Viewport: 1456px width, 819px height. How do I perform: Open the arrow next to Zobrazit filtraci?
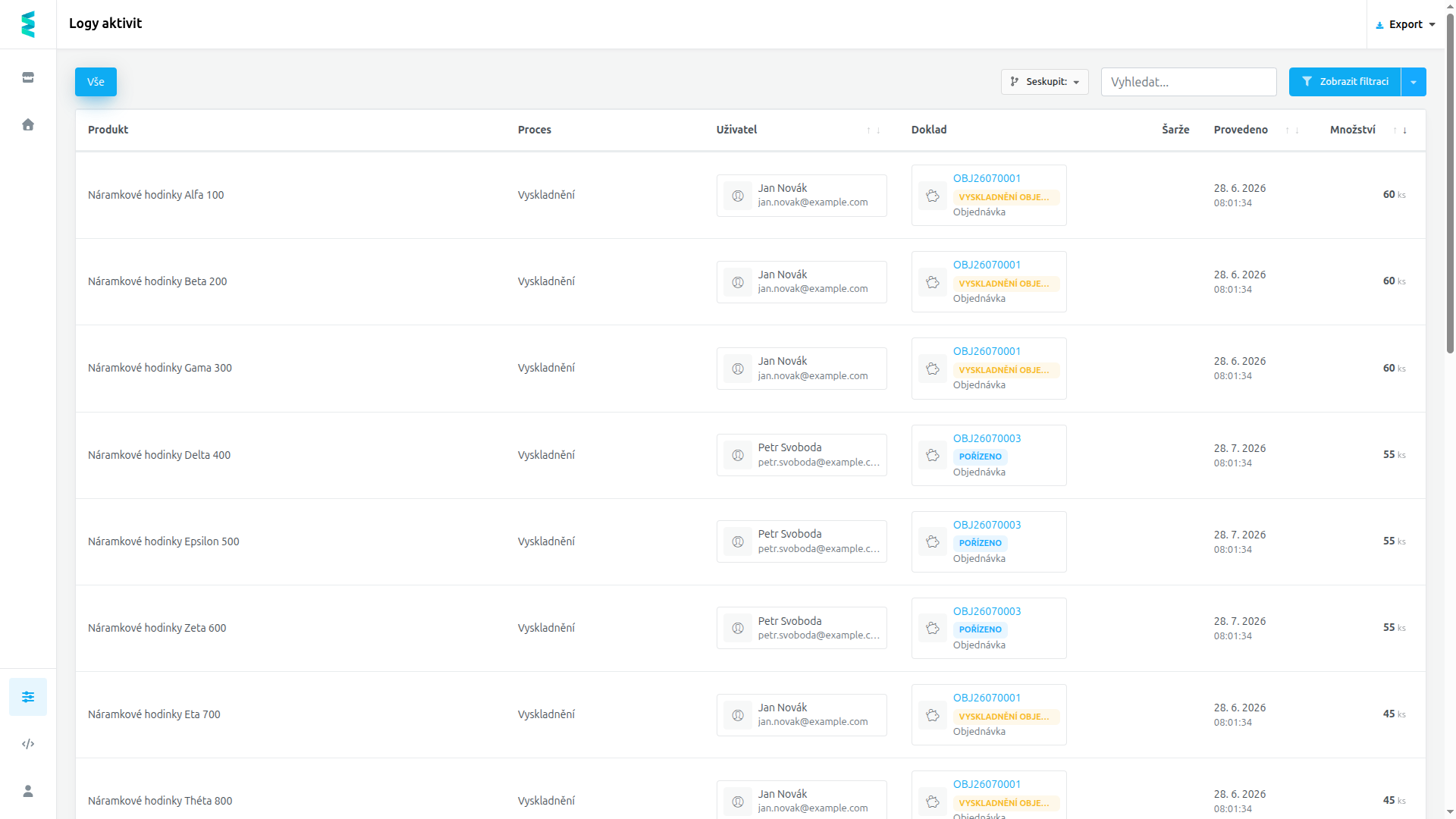(1414, 82)
